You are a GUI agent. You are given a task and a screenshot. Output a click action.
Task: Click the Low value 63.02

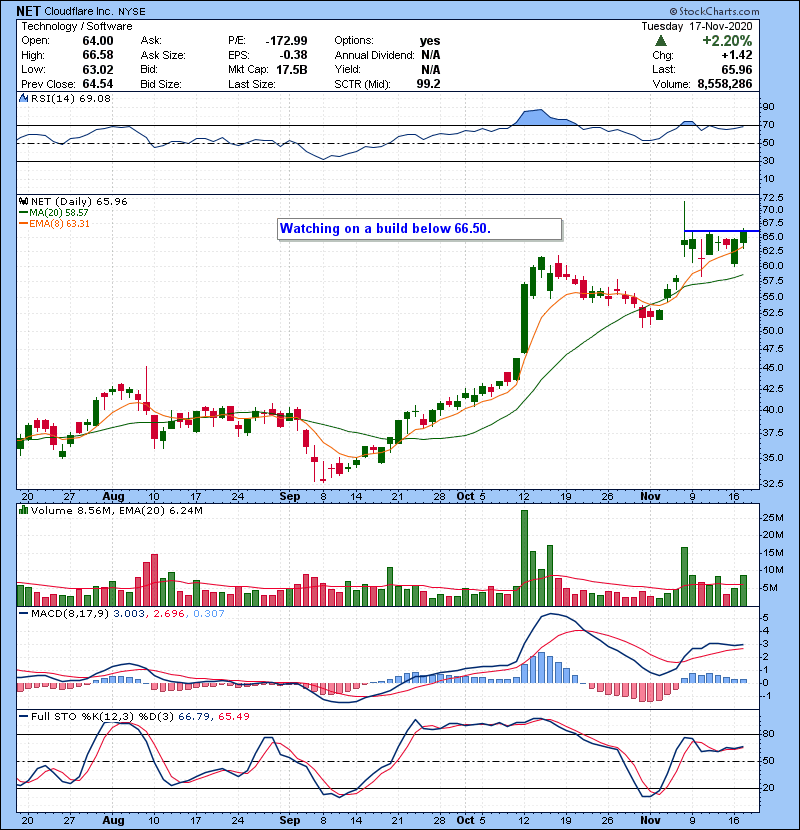pos(98,69)
